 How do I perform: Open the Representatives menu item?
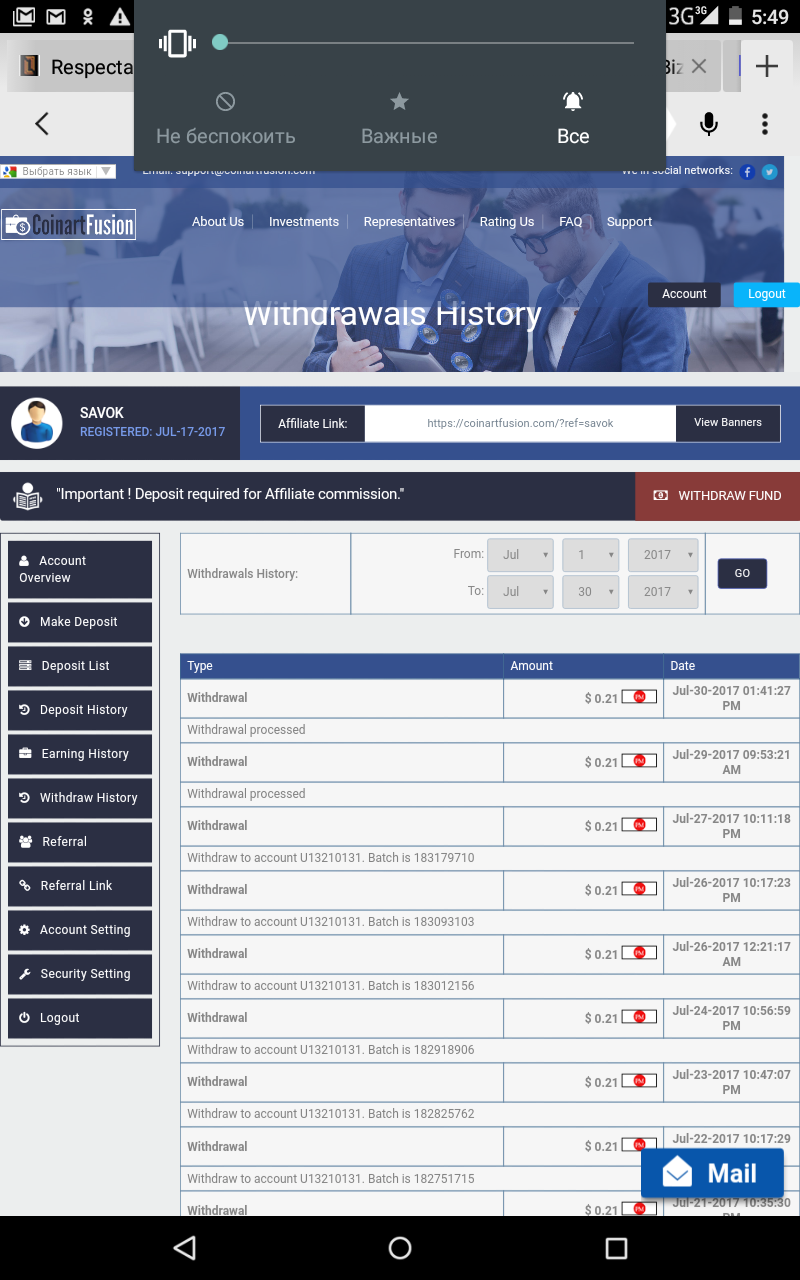(x=409, y=222)
